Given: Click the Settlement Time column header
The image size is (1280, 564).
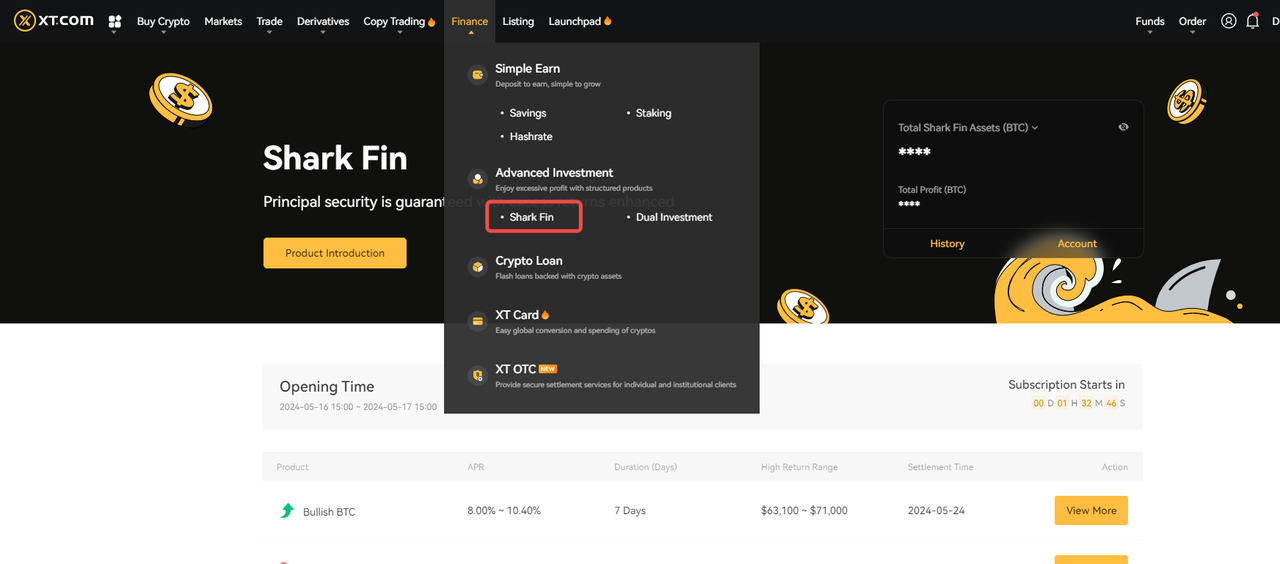Looking at the screenshot, I should coord(940,467).
